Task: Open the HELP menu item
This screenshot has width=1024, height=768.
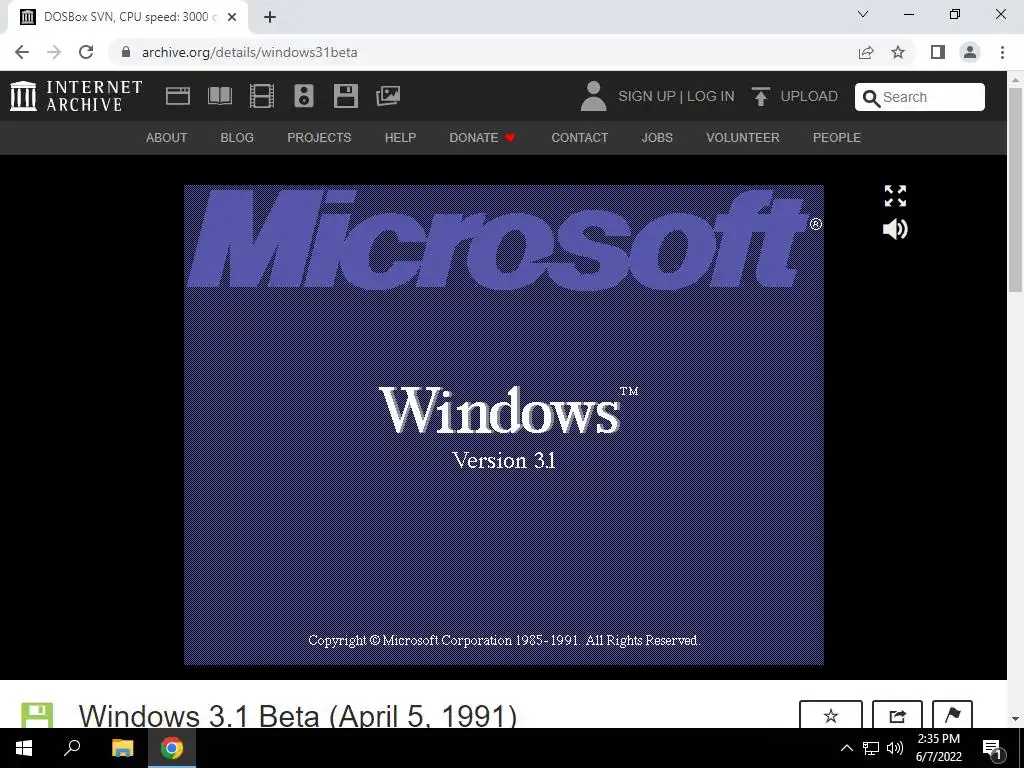Action: click(400, 138)
